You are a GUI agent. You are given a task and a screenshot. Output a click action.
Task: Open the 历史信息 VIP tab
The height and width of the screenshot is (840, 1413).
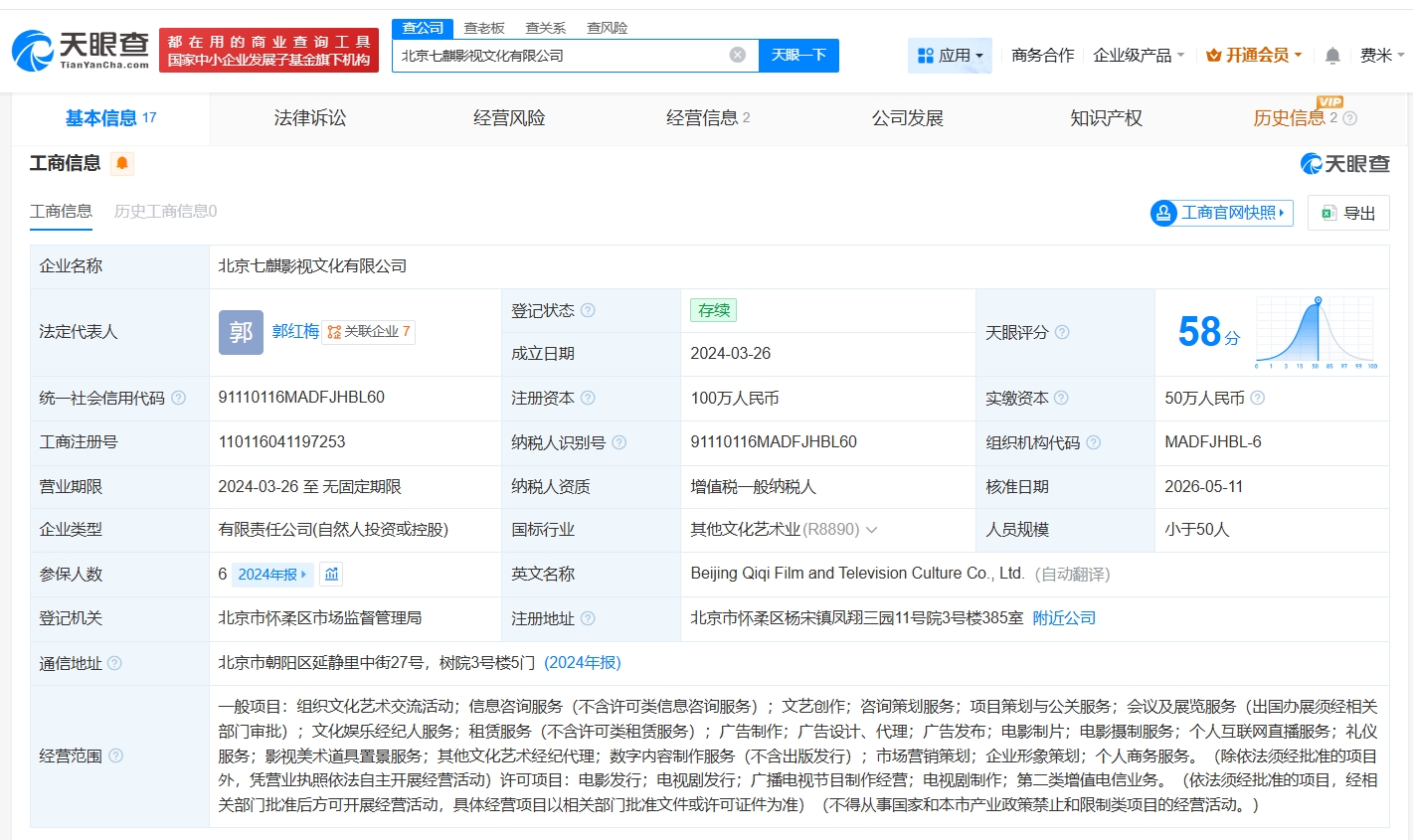(x=1289, y=118)
